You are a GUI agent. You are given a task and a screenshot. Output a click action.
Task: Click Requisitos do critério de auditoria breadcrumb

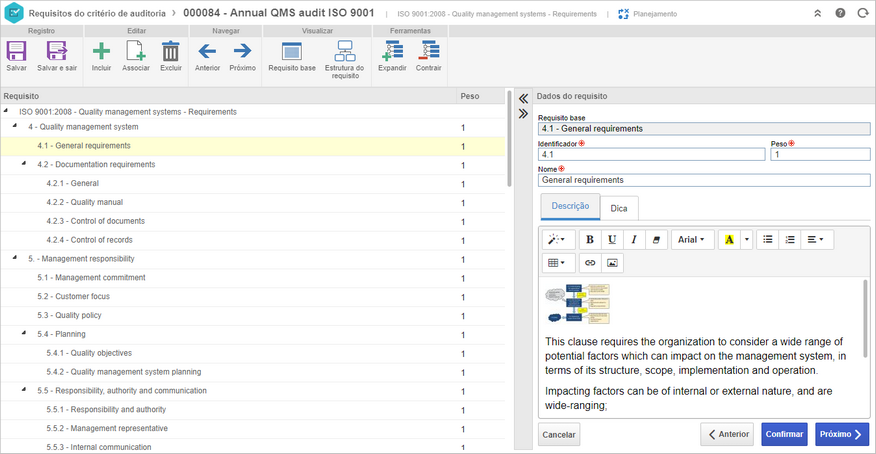coord(97,13)
